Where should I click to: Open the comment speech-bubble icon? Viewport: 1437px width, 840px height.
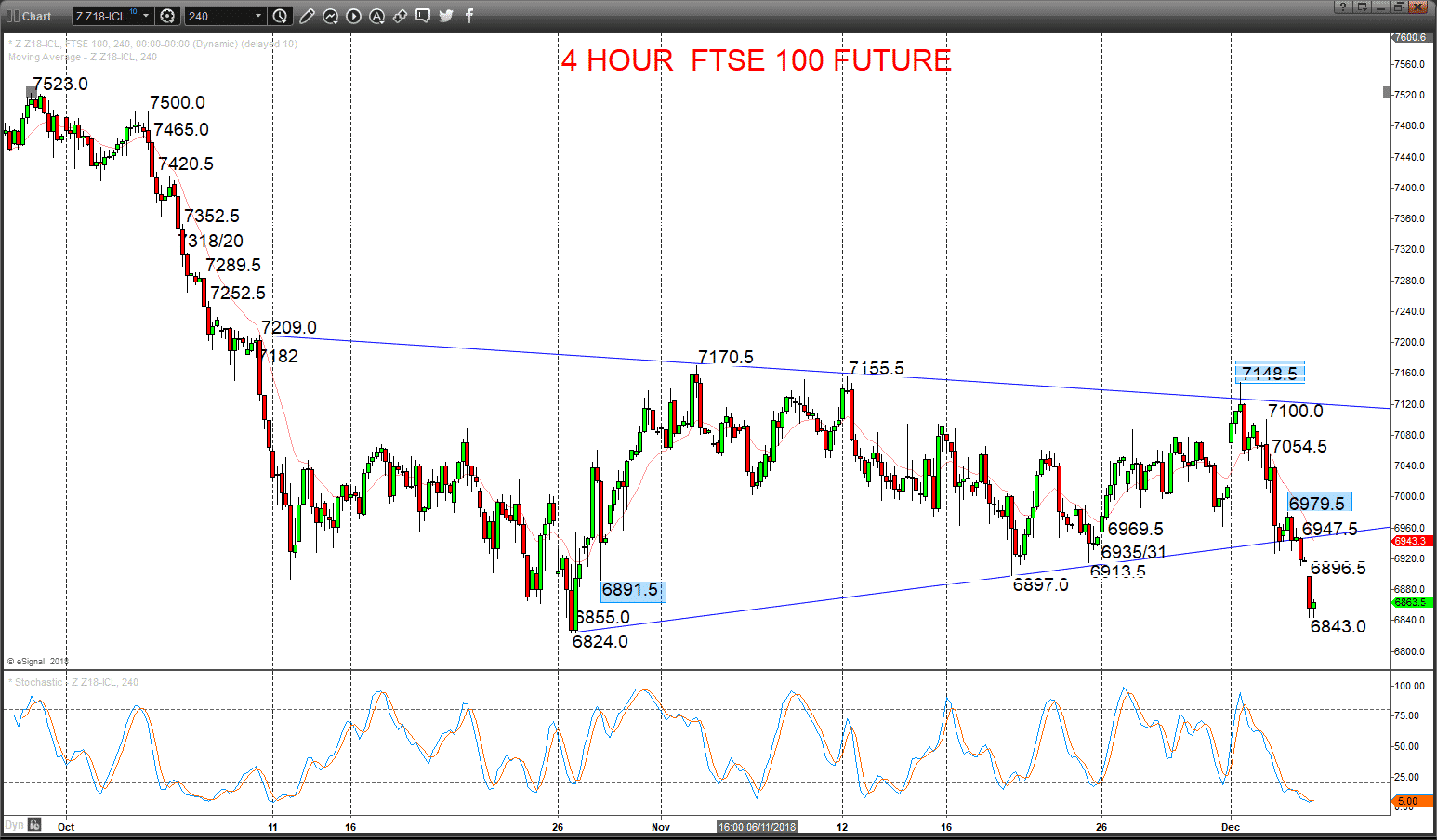(x=423, y=16)
